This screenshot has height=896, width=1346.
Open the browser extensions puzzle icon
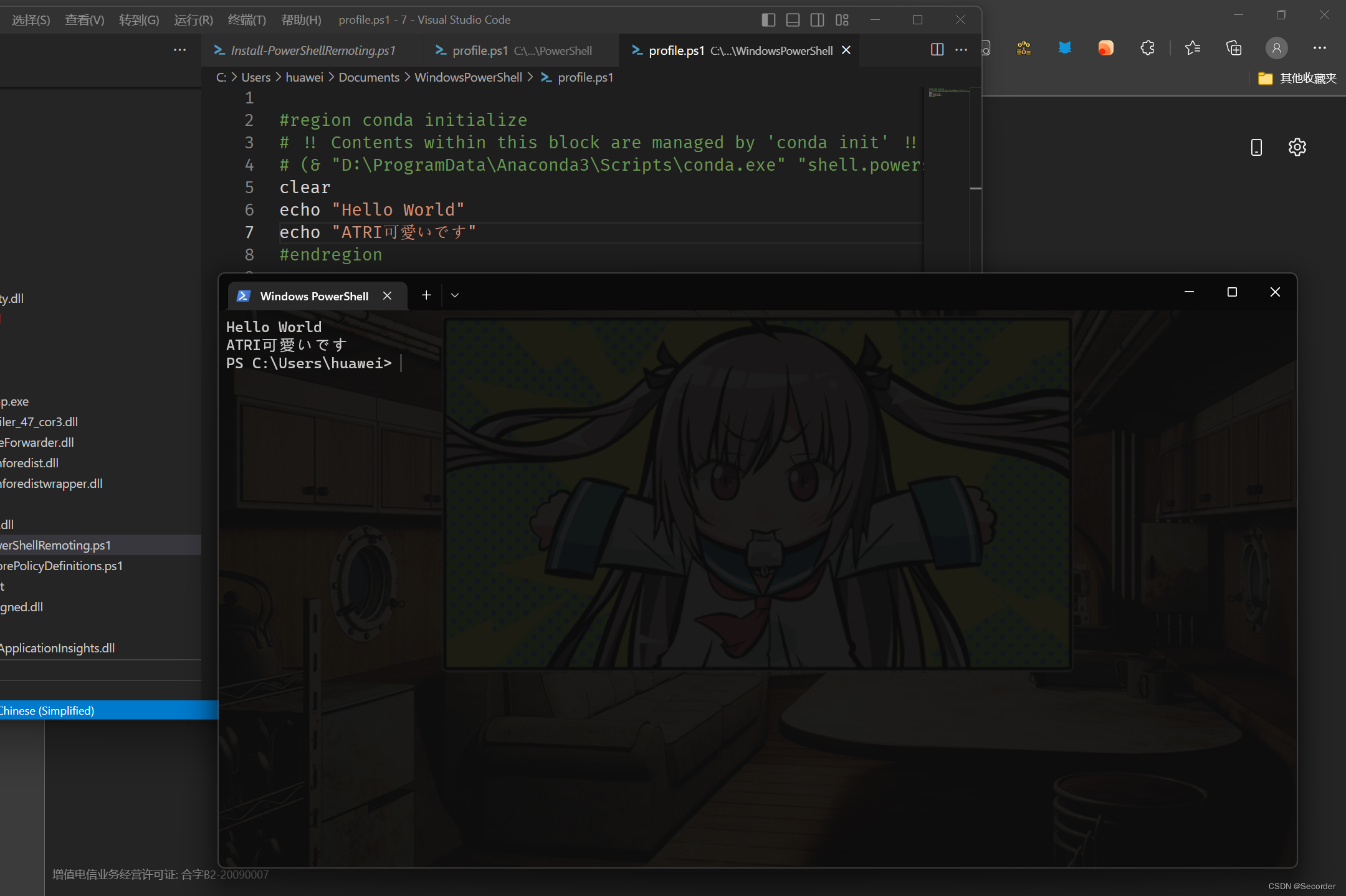(x=1147, y=48)
